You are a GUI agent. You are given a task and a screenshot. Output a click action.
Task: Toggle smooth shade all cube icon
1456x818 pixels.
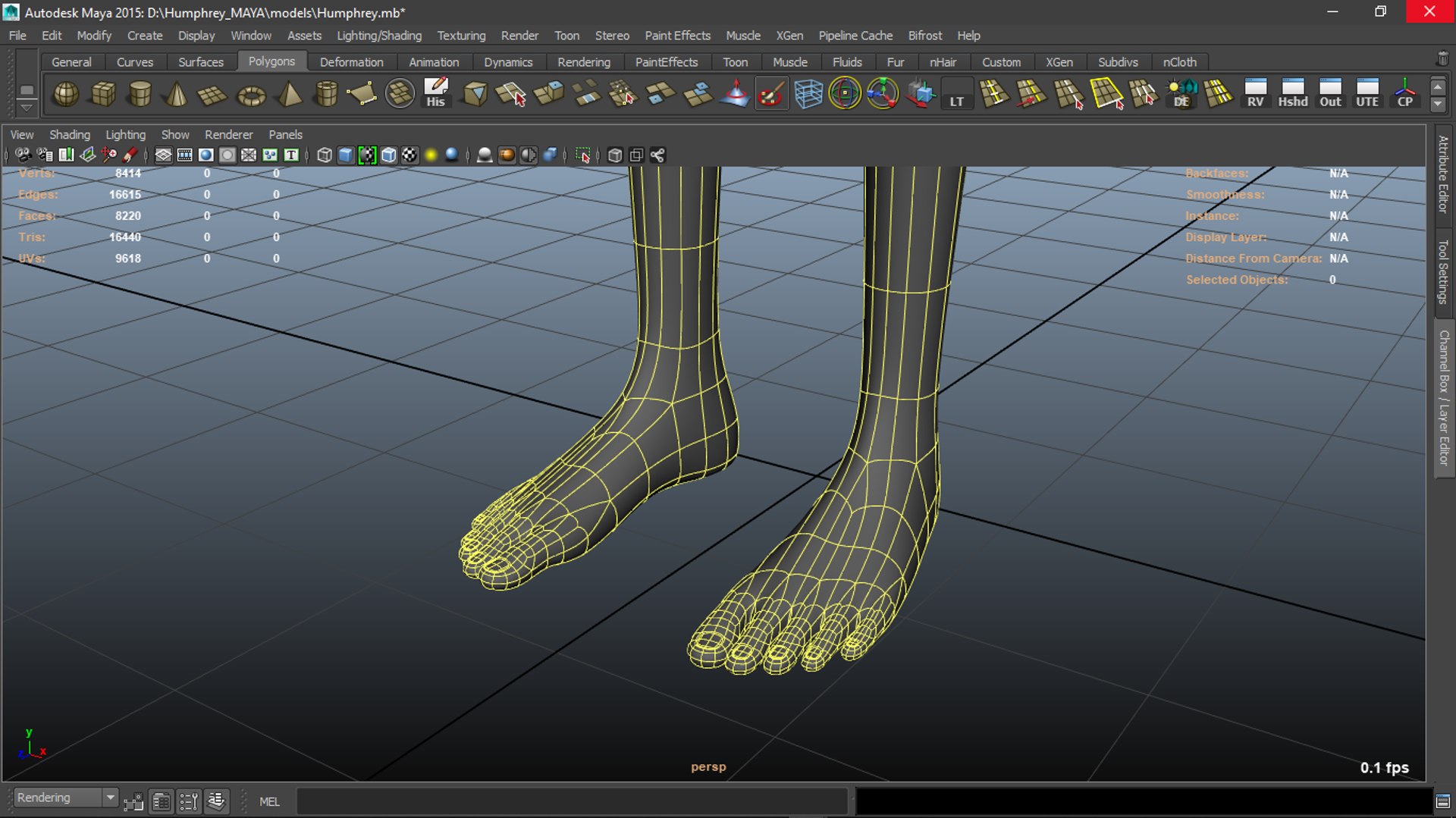[x=346, y=155]
